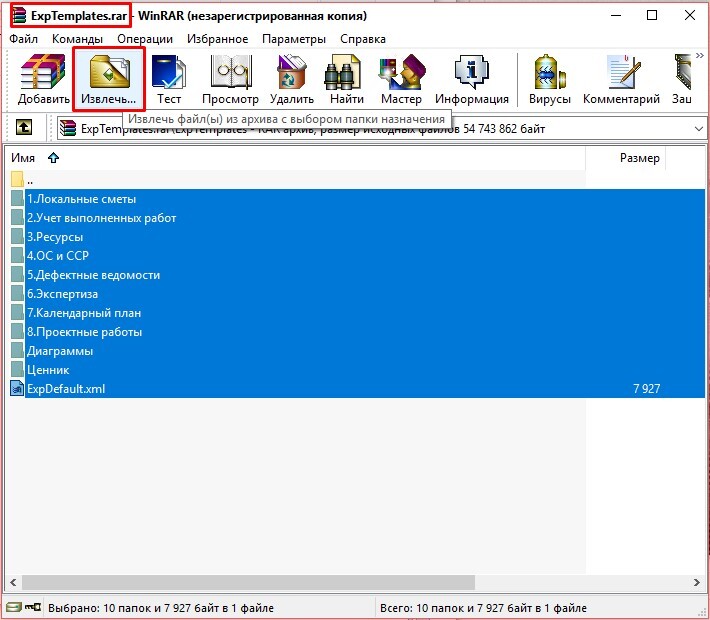Open the Просмотр viewer tool
The height and width of the screenshot is (620, 710).
[x=230, y=79]
